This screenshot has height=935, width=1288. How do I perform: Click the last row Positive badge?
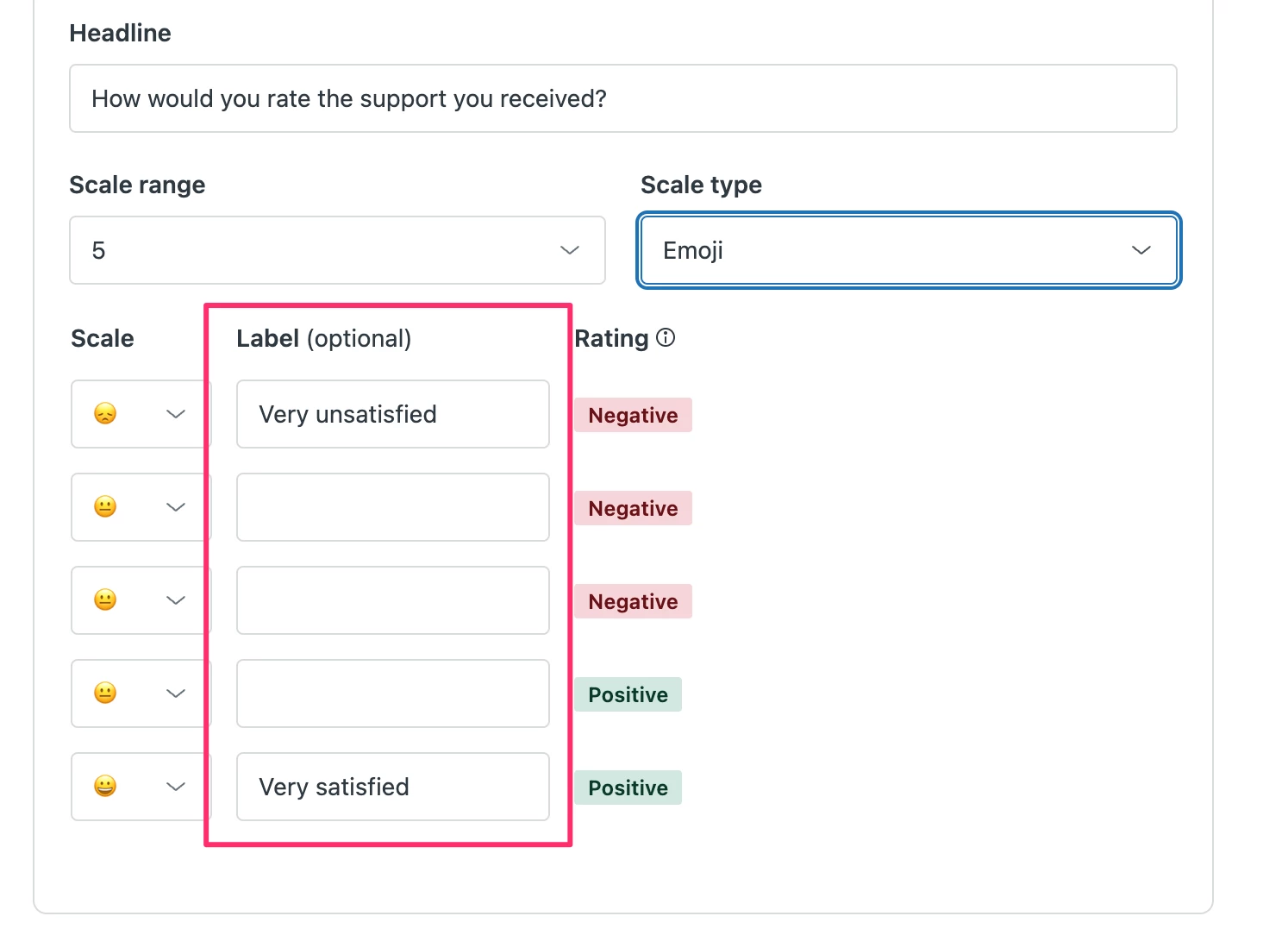(x=628, y=788)
